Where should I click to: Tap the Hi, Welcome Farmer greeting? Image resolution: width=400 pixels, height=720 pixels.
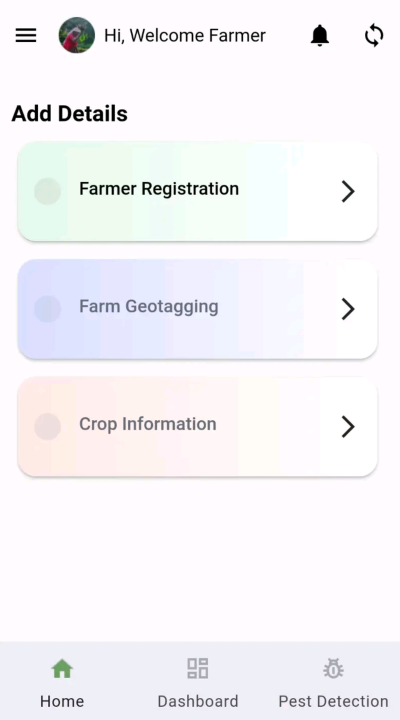click(x=185, y=35)
